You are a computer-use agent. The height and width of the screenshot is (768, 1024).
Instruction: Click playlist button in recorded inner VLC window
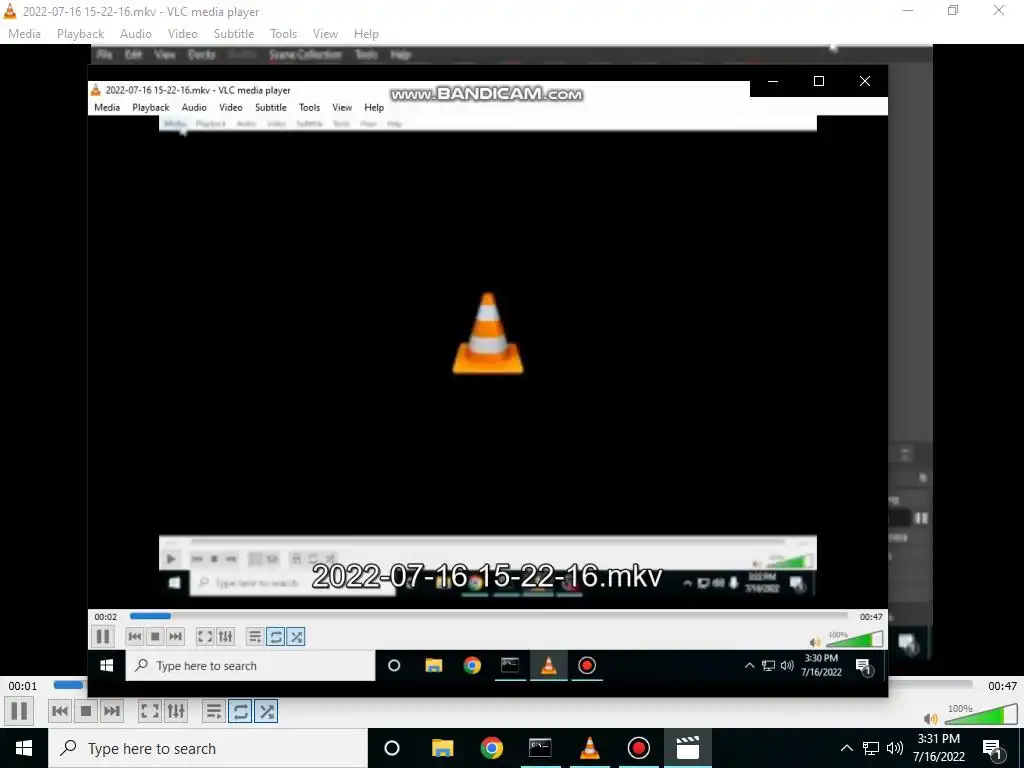coord(255,637)
